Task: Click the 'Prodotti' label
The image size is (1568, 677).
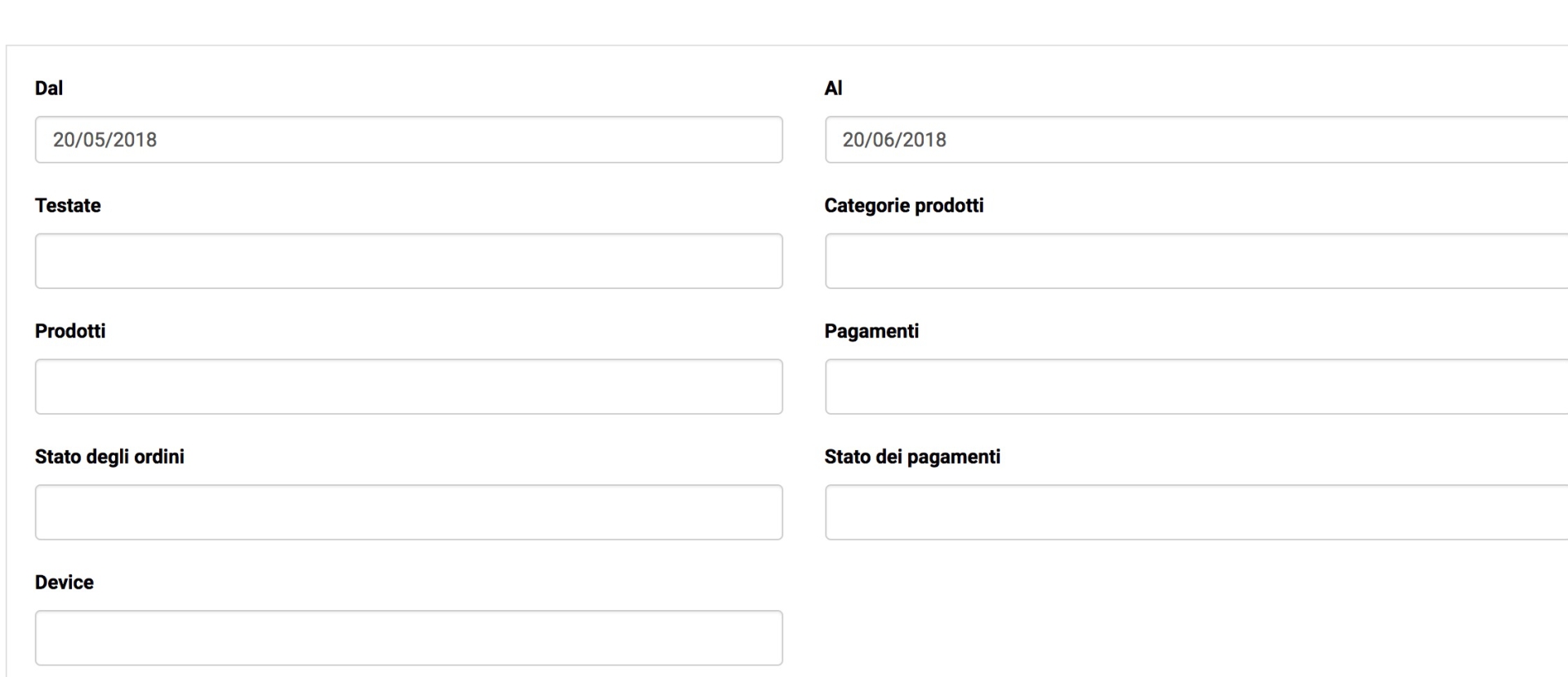Action: (x=70, y=332)
